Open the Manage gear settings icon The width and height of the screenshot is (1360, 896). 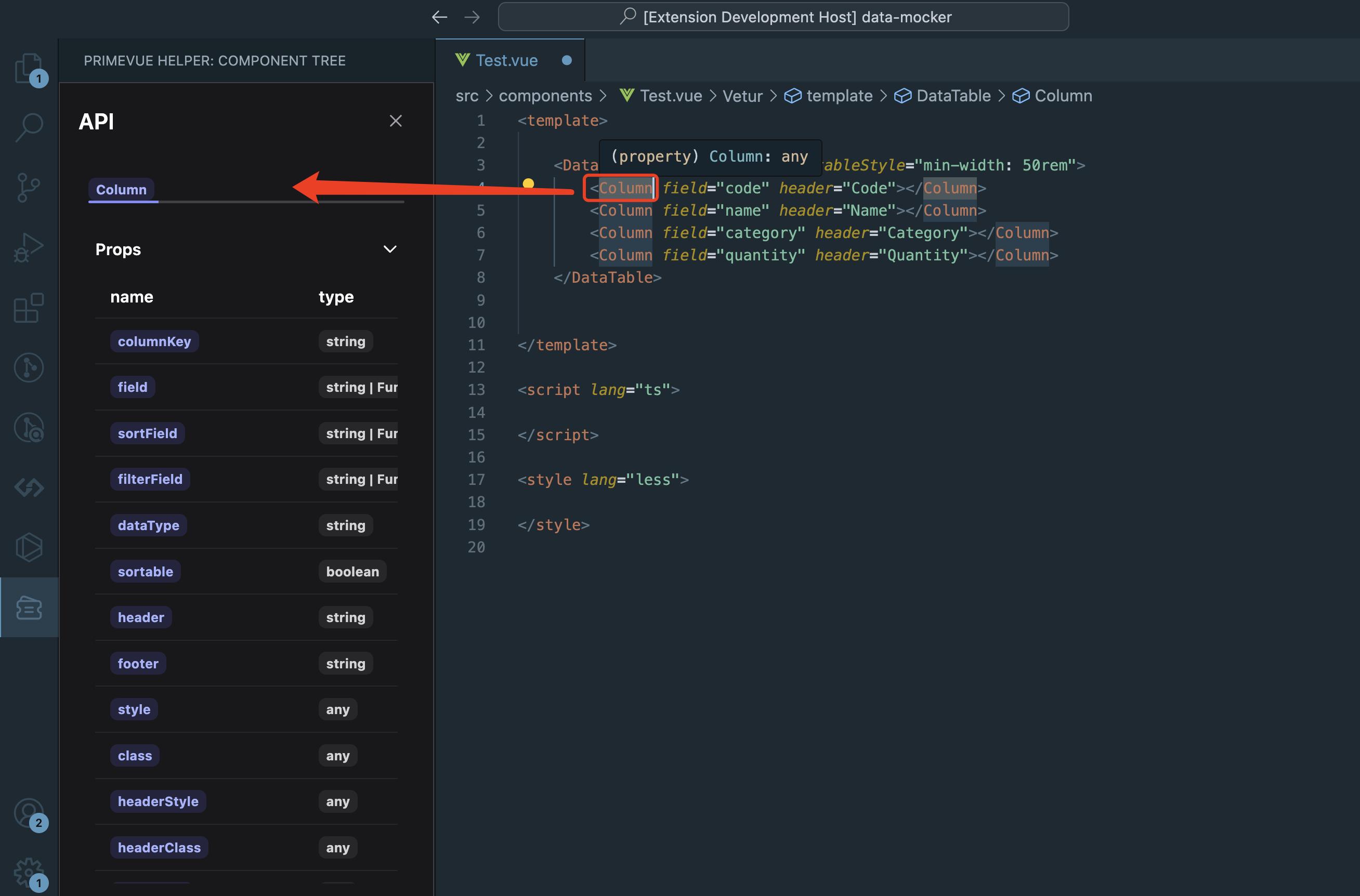pos(29,873)
